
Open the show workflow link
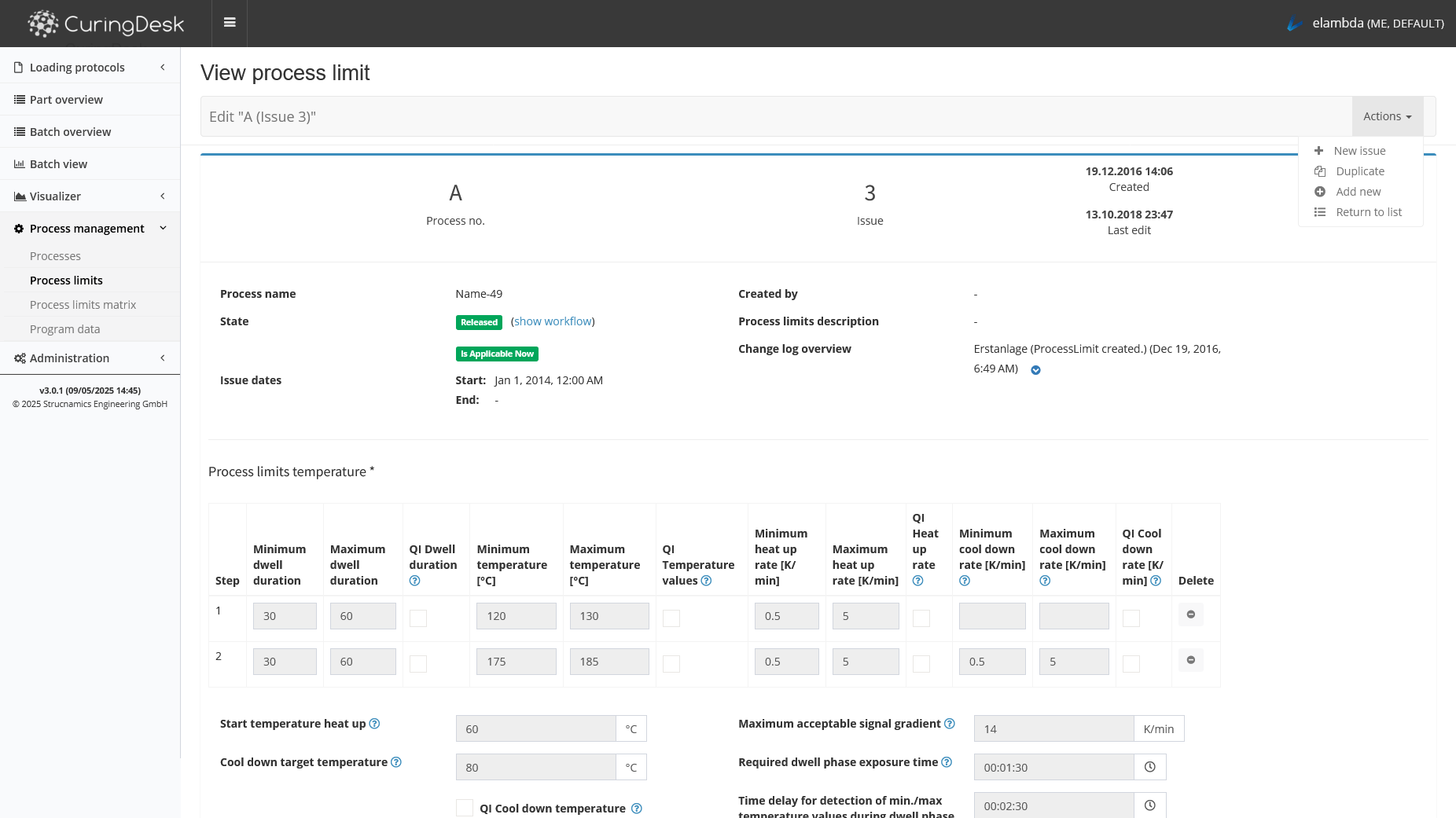point(553,321)
